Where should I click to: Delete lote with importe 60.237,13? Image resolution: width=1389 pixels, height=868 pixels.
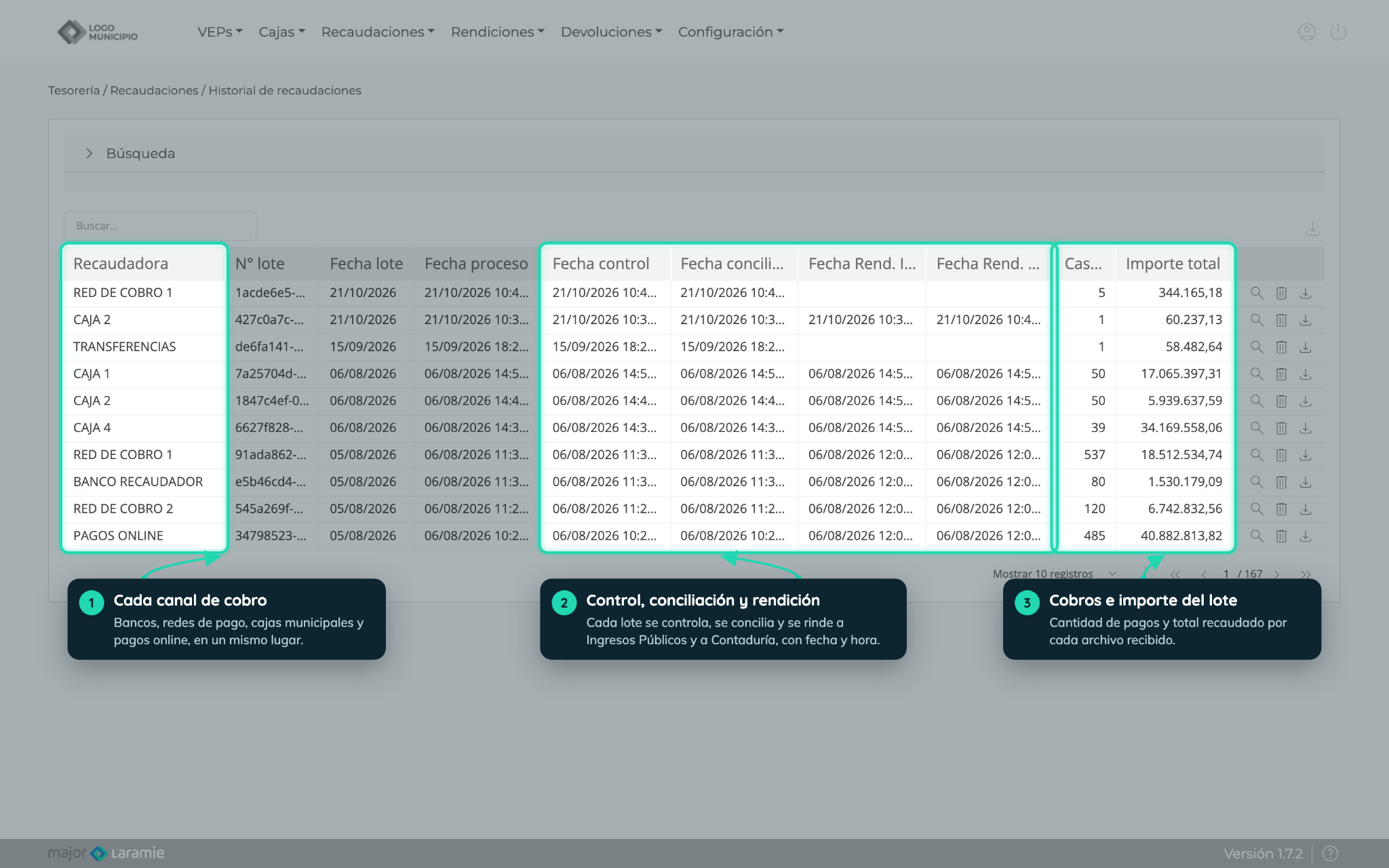(x=1281, y=320)
